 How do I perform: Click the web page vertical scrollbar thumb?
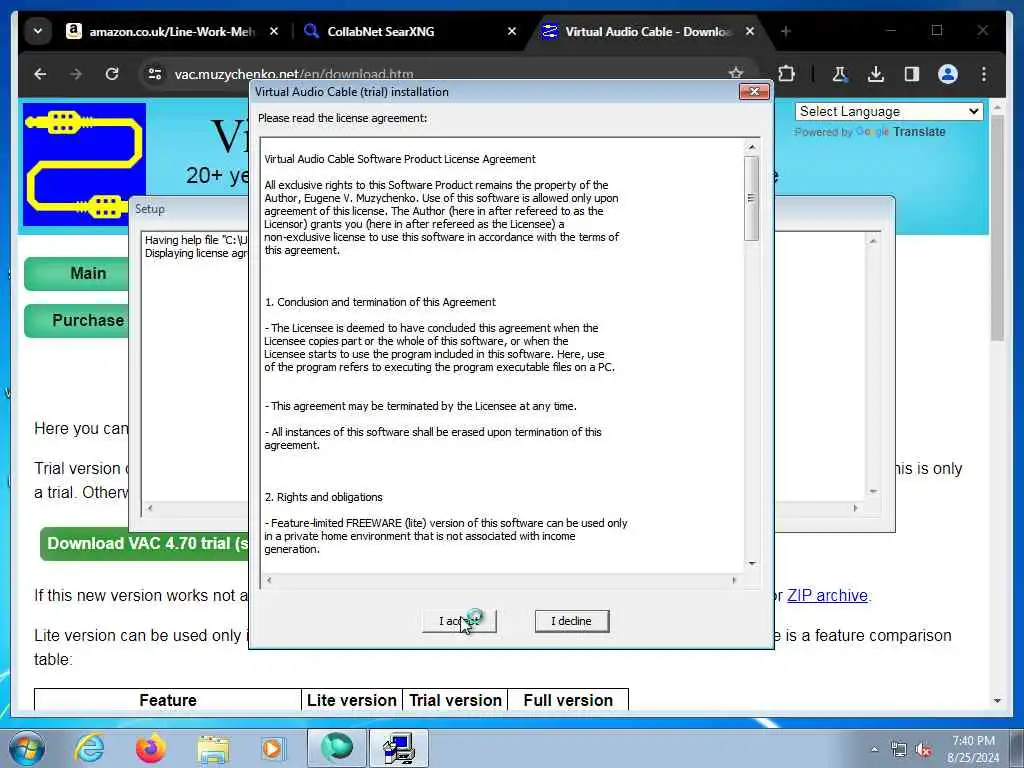coord(997,227)
